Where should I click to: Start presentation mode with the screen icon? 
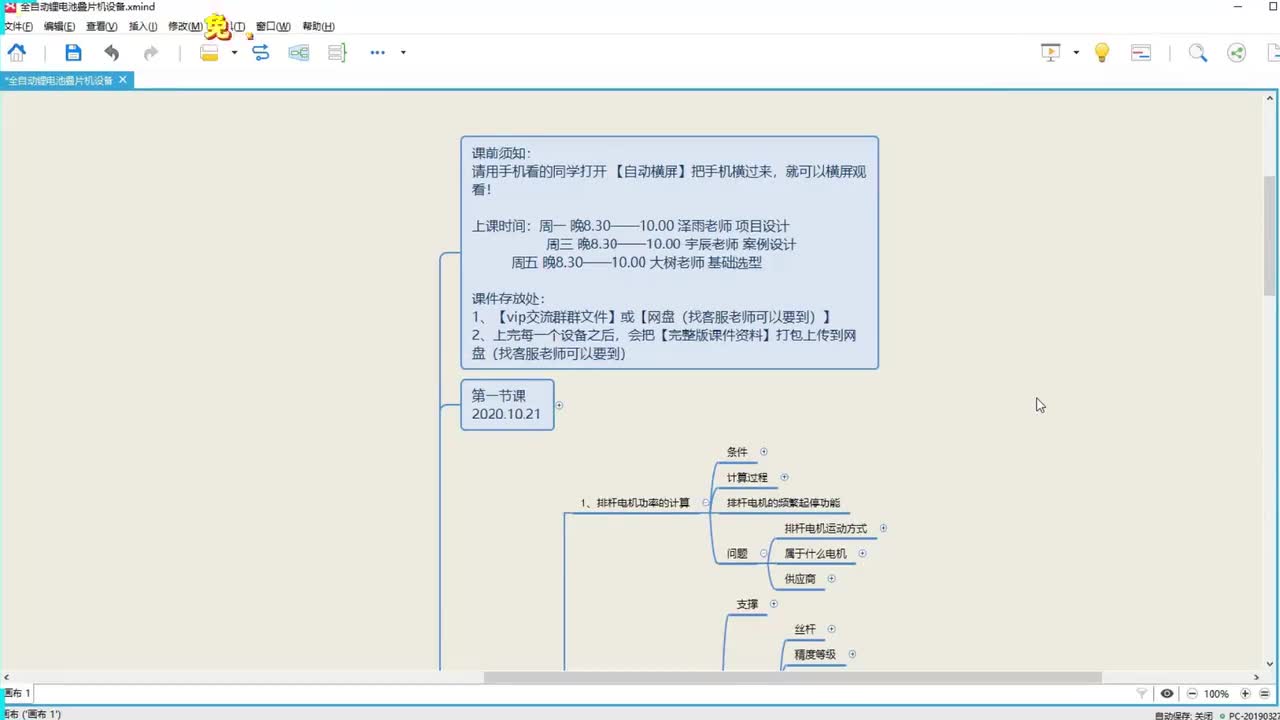point(1050,53)
